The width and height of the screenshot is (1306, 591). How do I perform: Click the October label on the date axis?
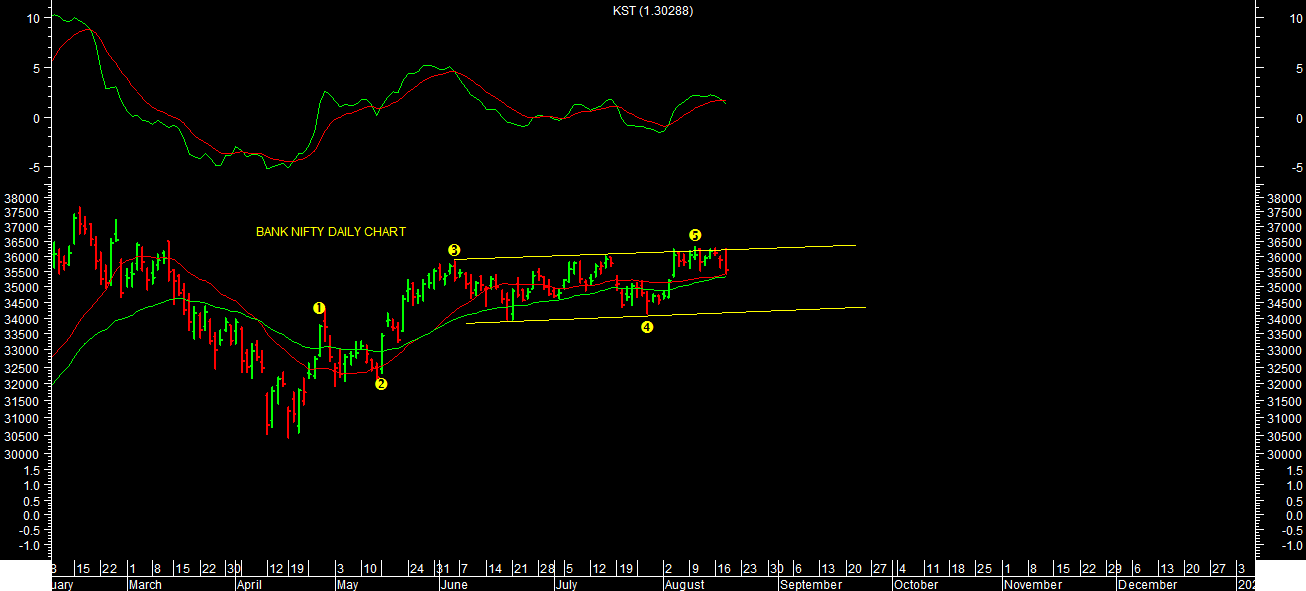point(916,584)
